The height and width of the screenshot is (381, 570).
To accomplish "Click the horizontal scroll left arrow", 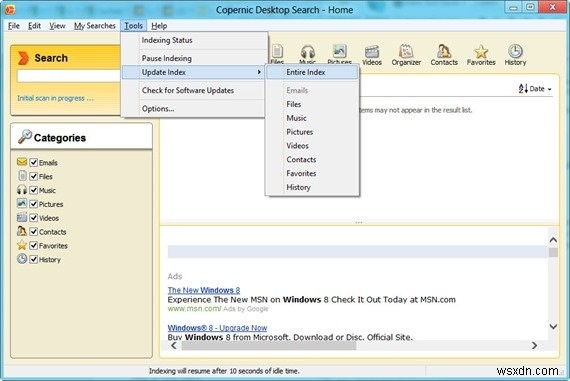I will coord(174,345).
